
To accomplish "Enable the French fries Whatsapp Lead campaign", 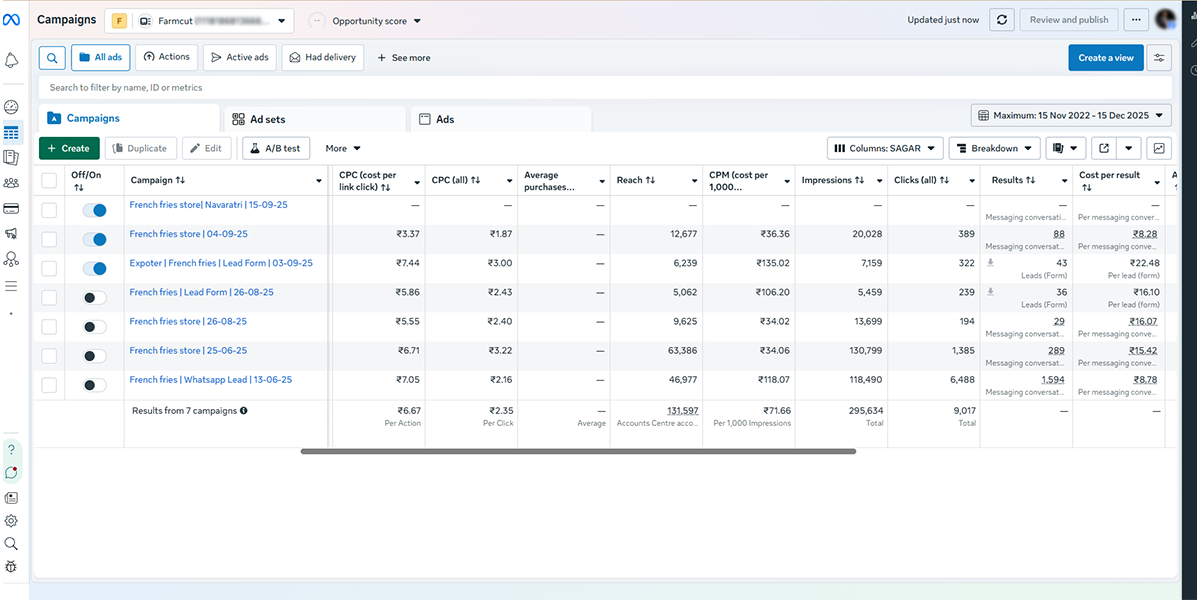I will [x=95, y=385].
